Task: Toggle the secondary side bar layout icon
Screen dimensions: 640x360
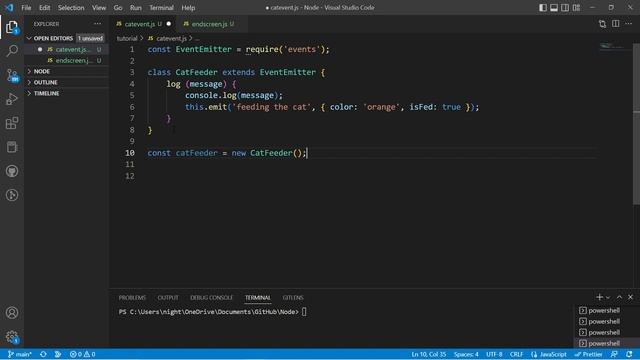Action: click(565, 8)
